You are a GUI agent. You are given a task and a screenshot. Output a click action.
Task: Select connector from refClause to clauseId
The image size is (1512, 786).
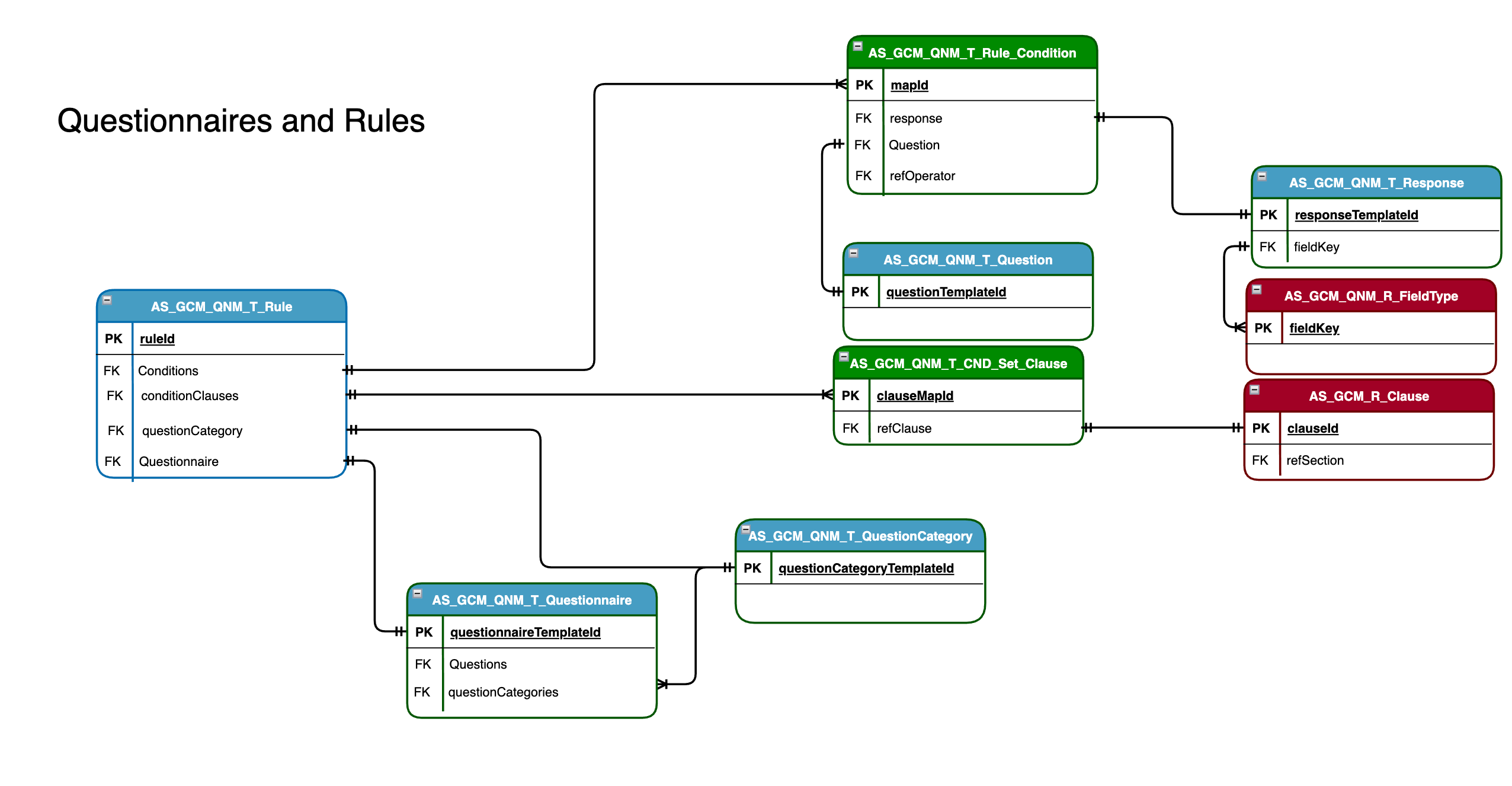click(1162, 427)
